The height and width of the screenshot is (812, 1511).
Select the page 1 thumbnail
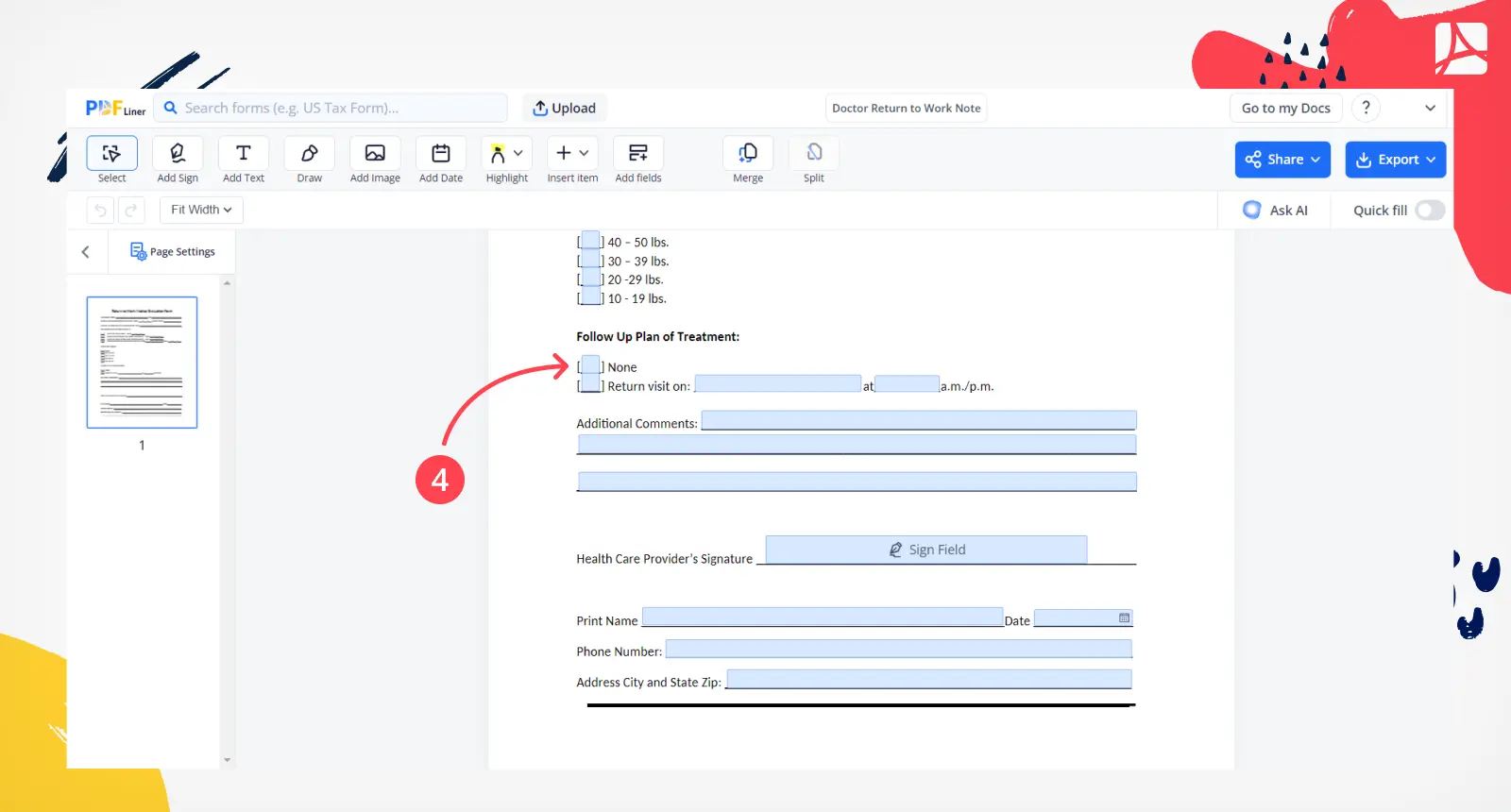point(143,363)
